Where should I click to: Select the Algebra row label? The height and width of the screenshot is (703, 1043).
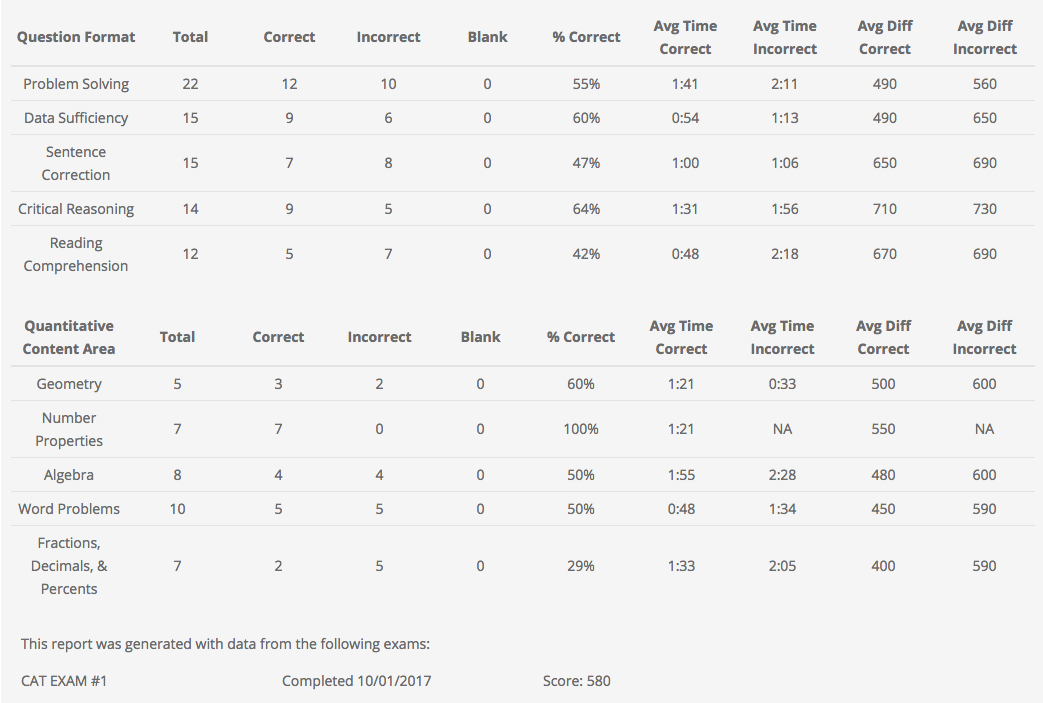tap(69, 475)
